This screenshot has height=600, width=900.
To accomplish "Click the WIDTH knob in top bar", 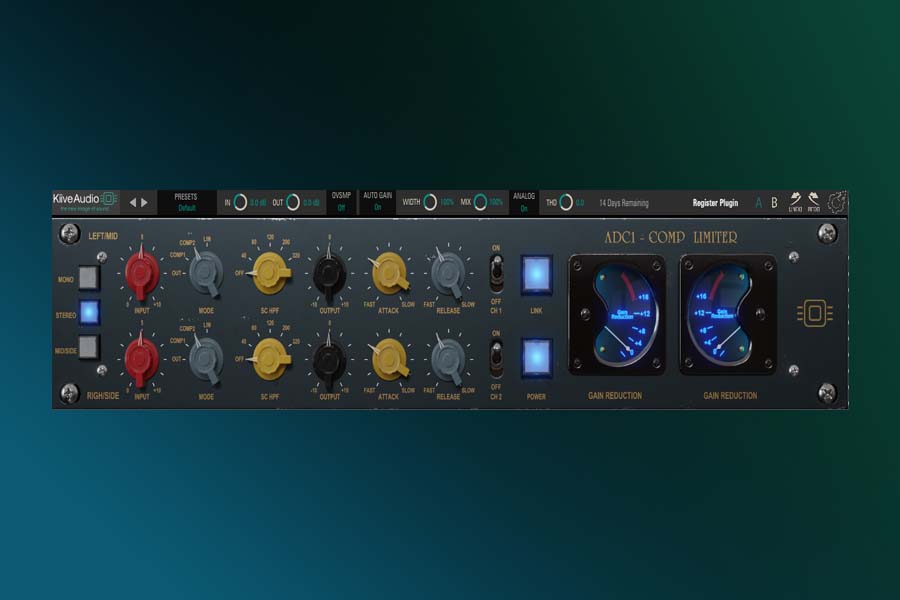I will [430, 202].
